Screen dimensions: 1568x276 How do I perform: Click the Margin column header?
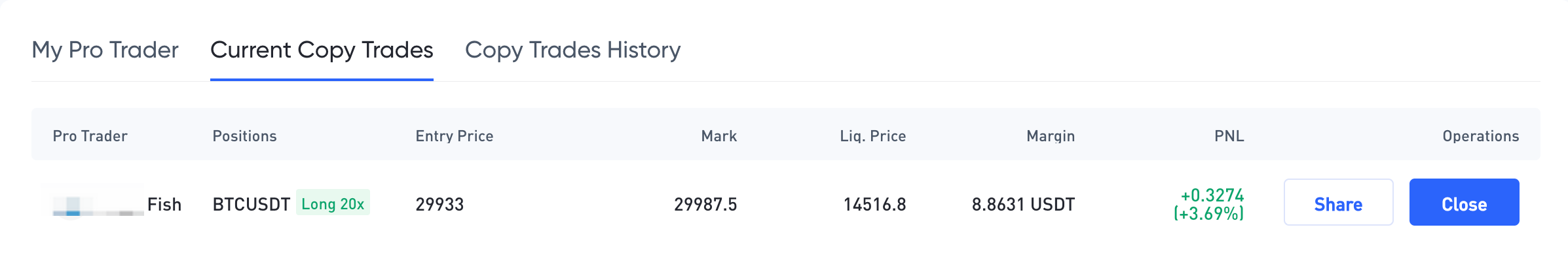pos(1050,136)
